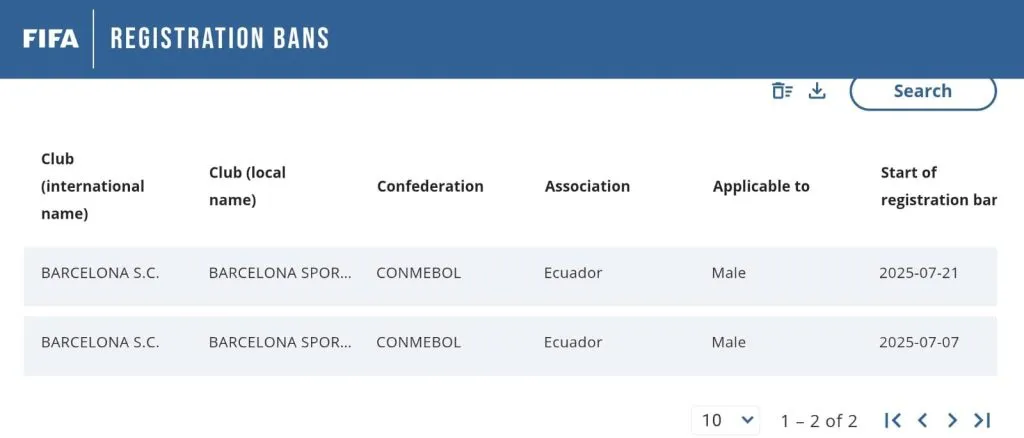This screenshot has height=438, width=1024.
Task: Go to the previous page of results
Action: click(923, 420)
